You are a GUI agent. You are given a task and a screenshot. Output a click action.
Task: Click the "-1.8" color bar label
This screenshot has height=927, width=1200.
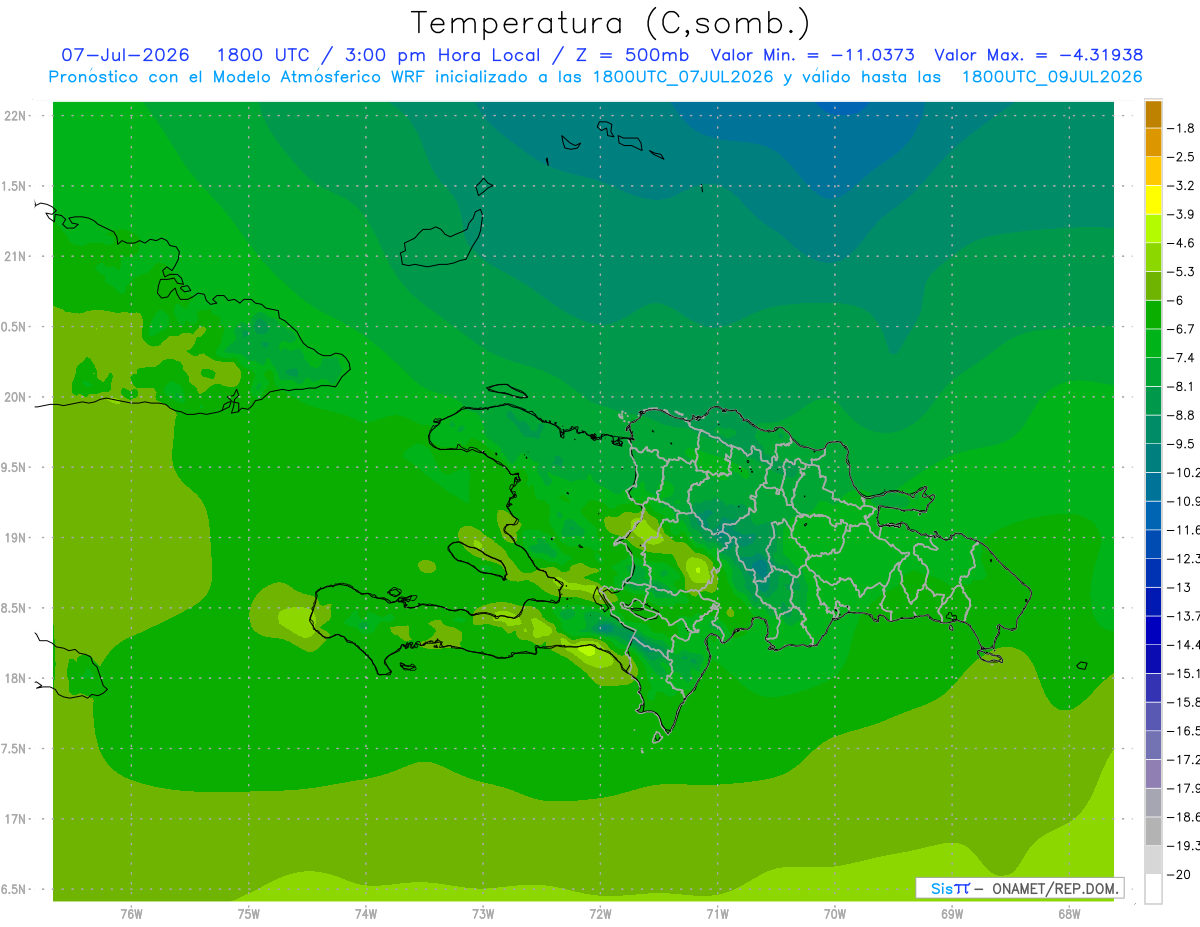click(1181, 128)
